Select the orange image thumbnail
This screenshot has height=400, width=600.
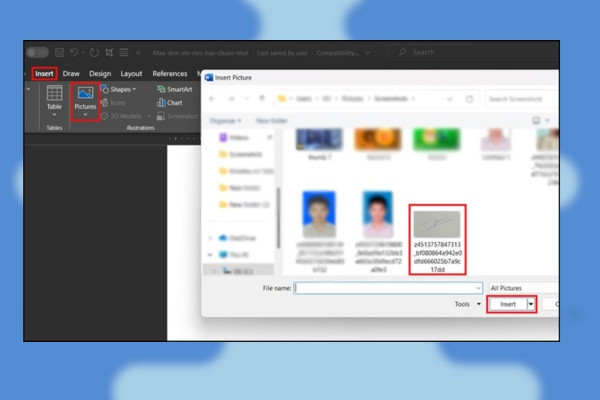(x=378, y=140)
